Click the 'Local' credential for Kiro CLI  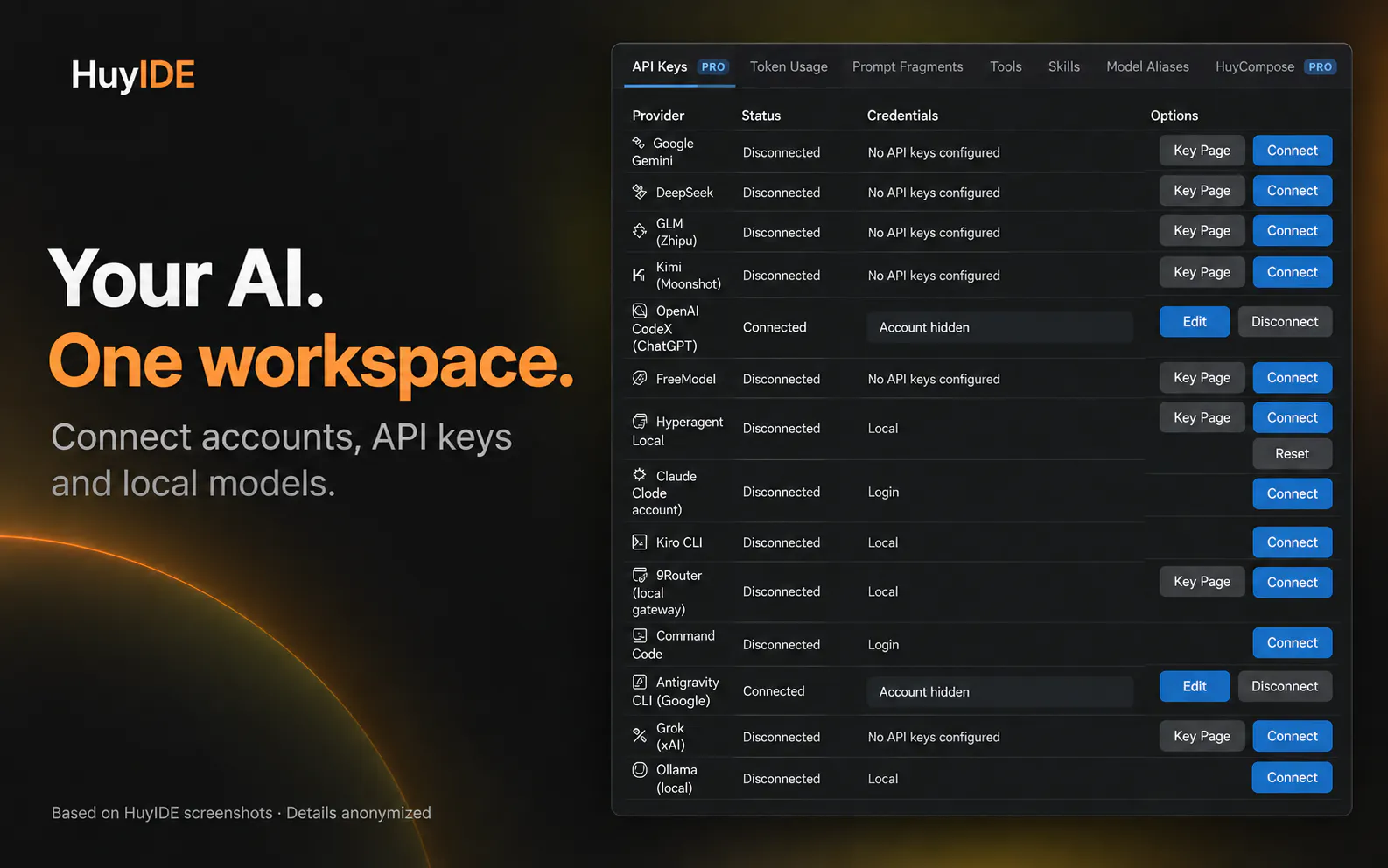[x=882, y=542]
